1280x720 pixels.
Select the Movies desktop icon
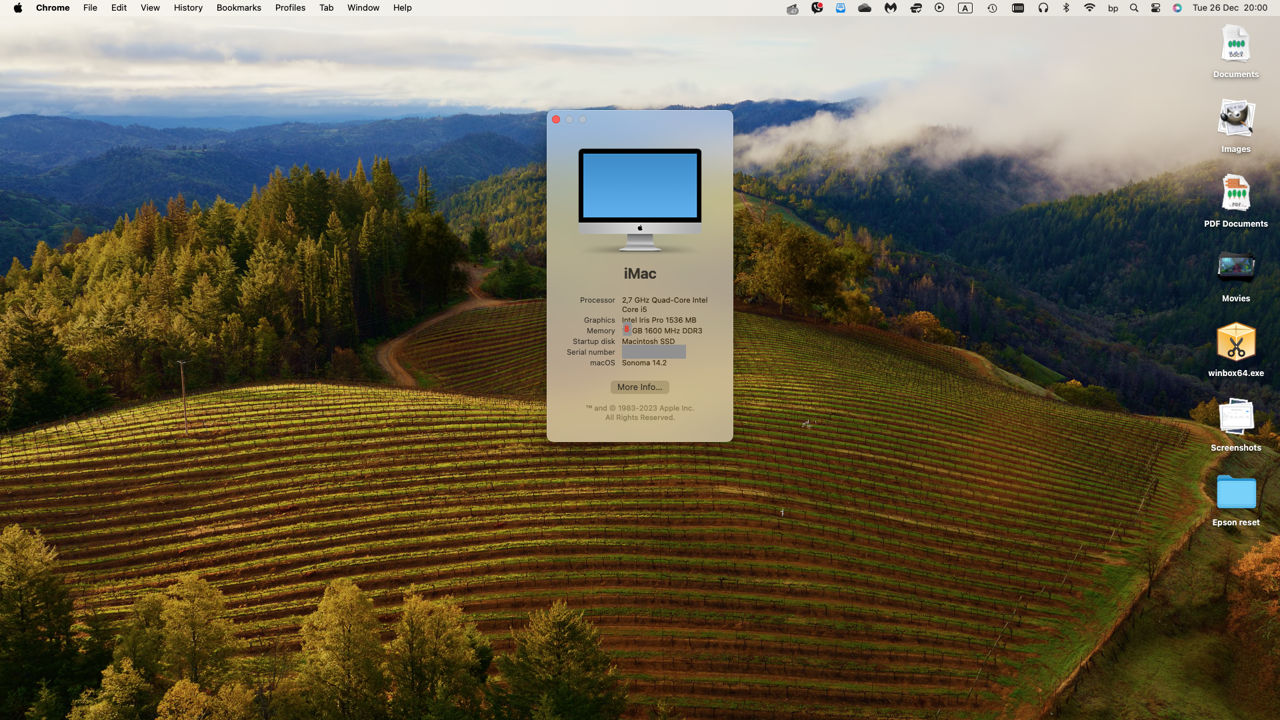pos(1236,276)
